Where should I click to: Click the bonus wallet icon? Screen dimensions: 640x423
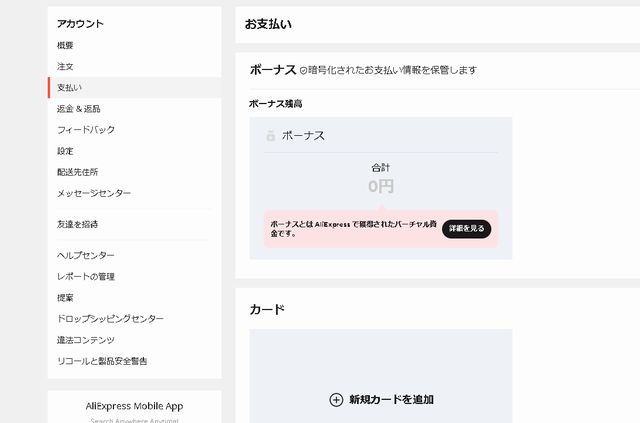click(271, 136)
